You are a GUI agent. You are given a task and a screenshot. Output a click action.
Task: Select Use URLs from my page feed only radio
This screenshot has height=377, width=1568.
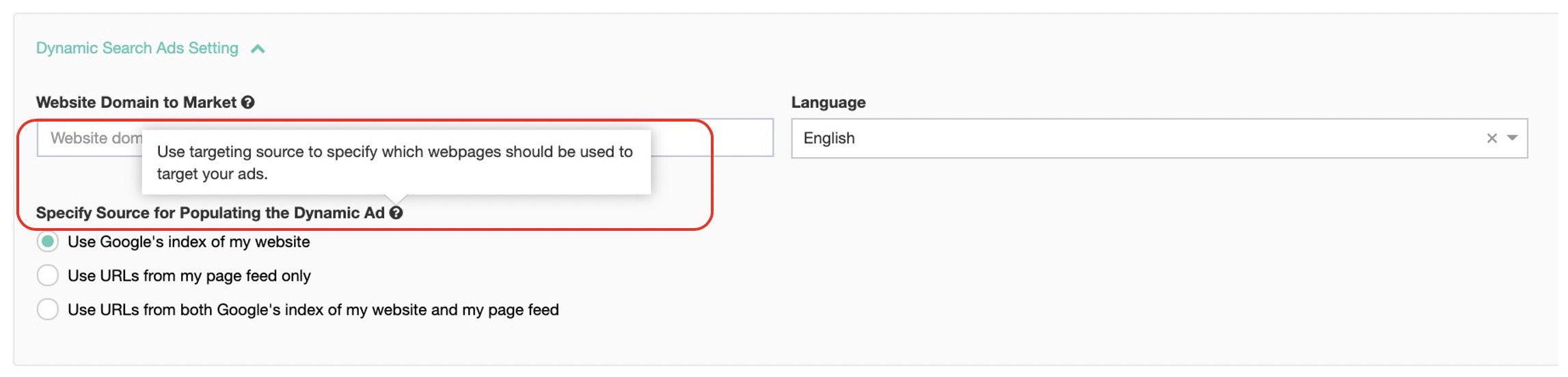(x=48, y=276)
